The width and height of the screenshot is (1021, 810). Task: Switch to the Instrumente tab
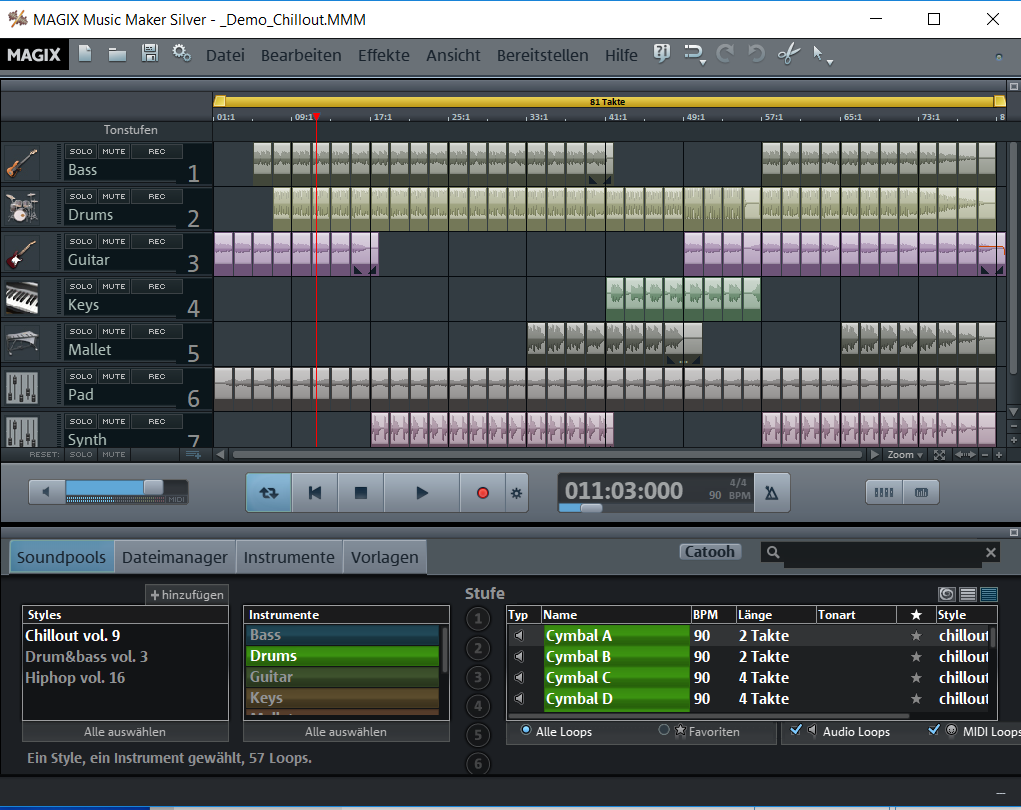click(x=289, y=557)
